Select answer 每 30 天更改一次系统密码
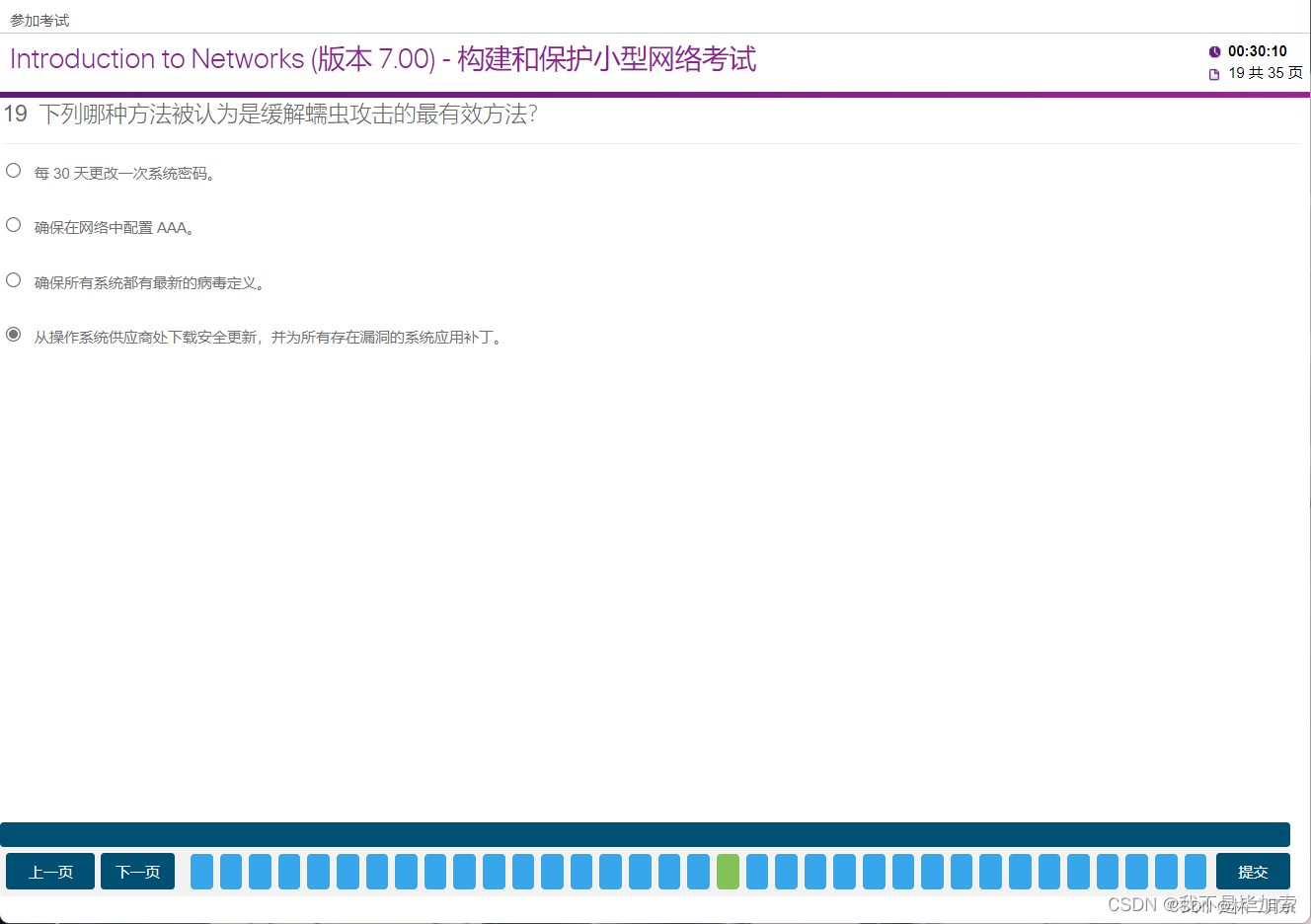This screenshot has width=1311, height=924. tap(13, 171)
